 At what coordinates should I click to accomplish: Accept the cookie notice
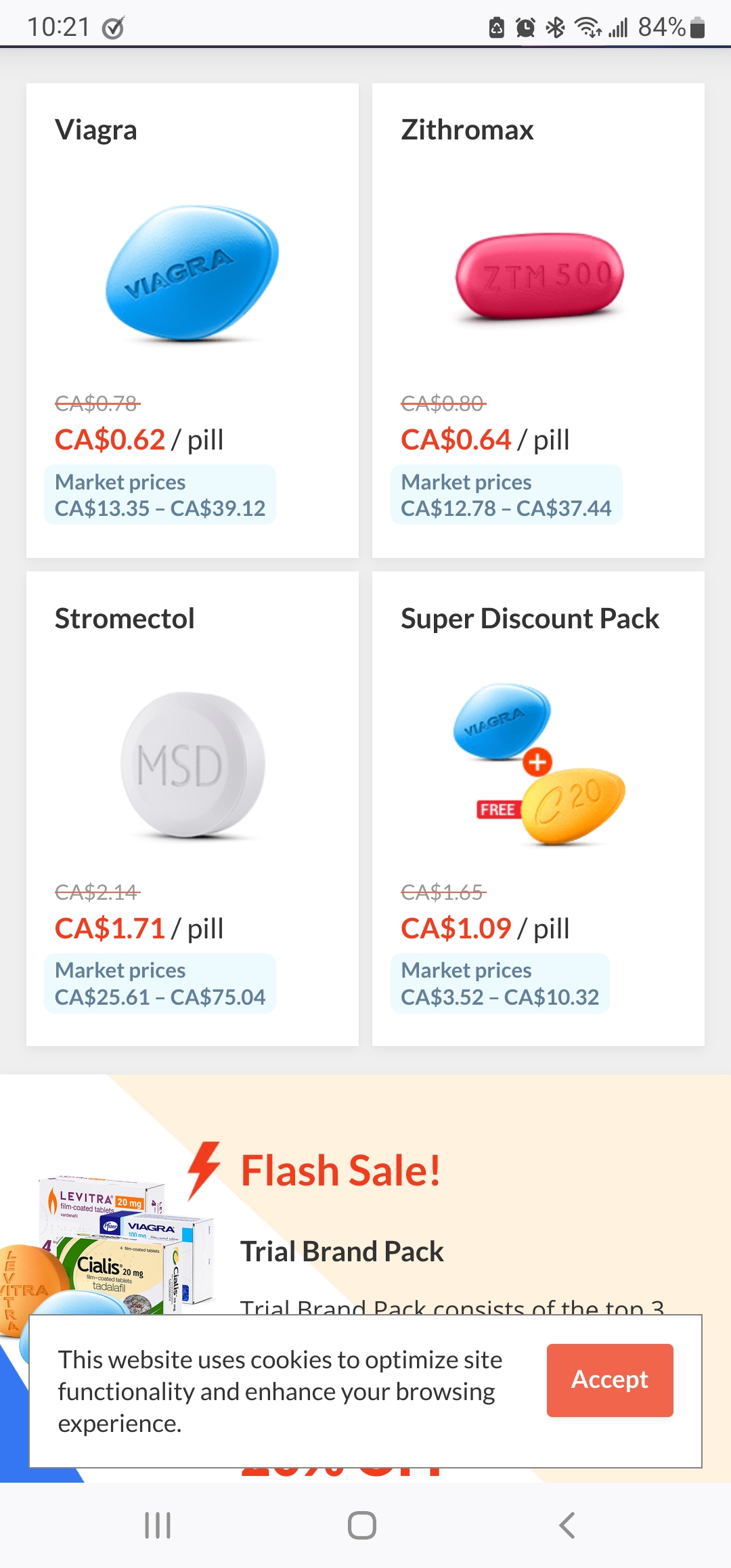tap(610, 1380)
